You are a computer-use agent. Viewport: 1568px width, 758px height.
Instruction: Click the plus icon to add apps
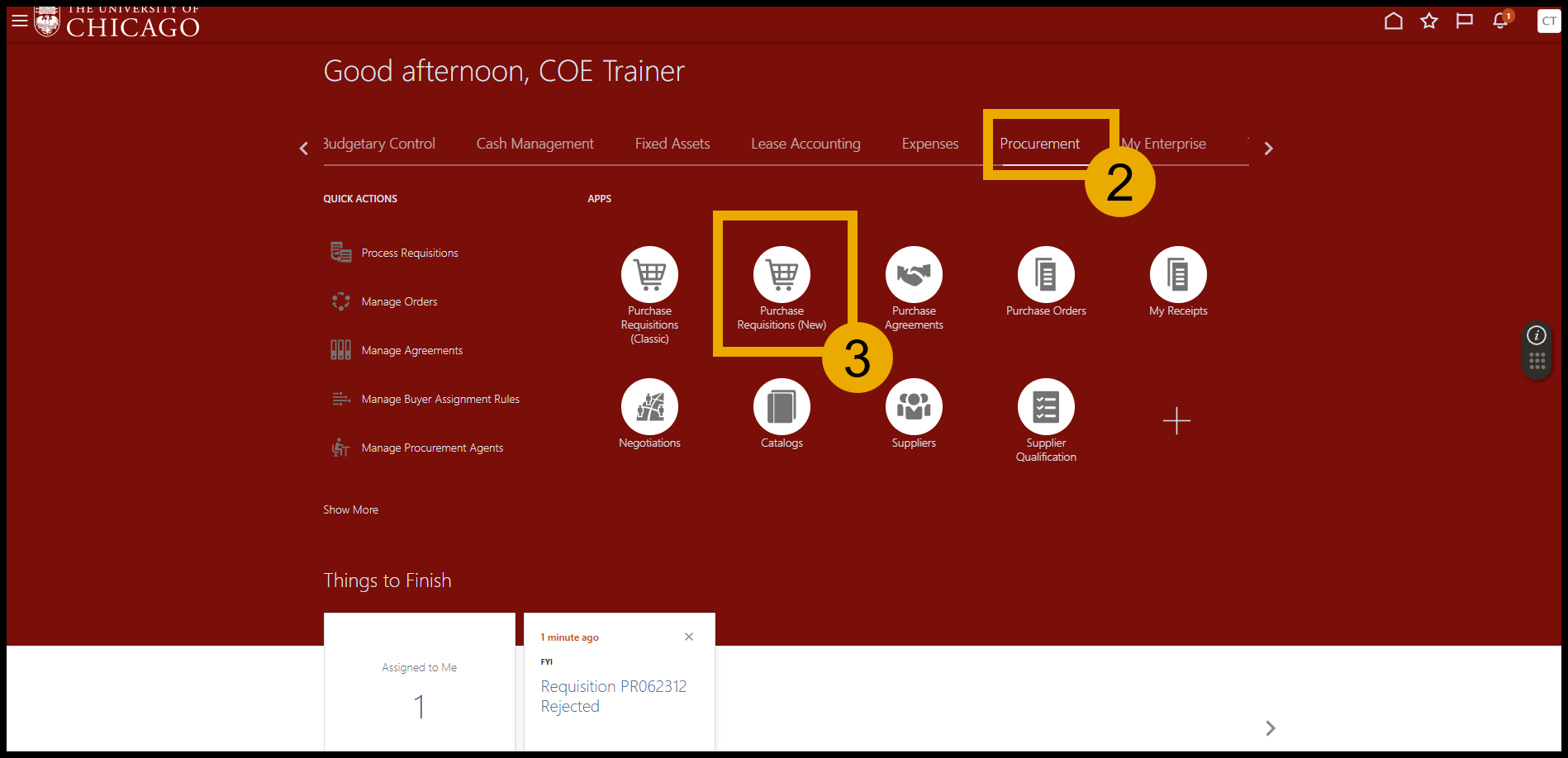(1176, 420)
